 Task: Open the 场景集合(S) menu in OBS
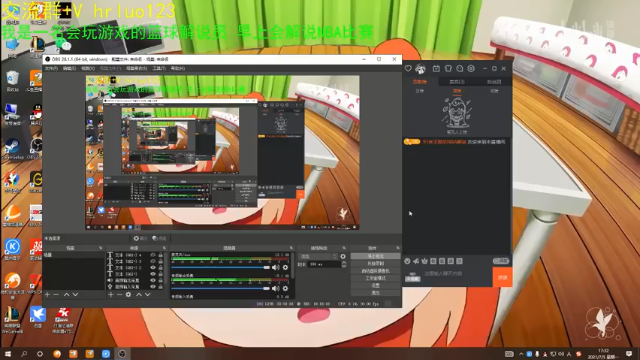pyautogui.click(x=136, y=68)
